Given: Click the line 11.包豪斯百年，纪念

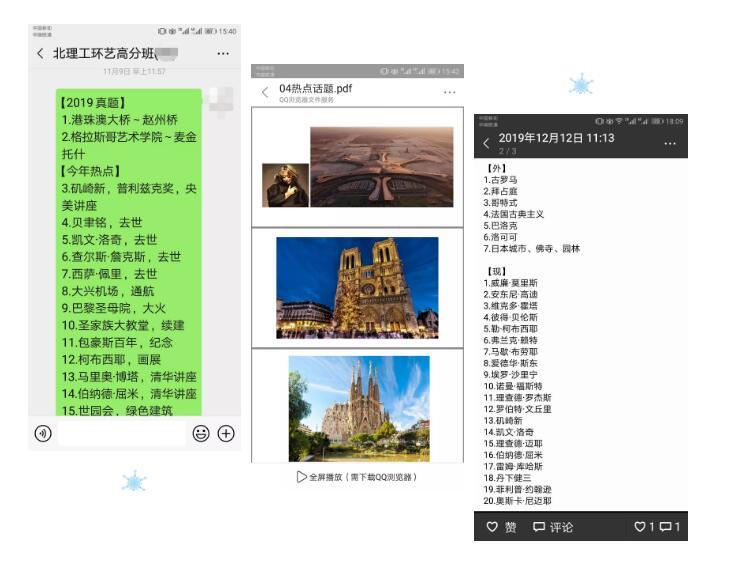Looking at the screenshot, I should (x=117, y=343).
